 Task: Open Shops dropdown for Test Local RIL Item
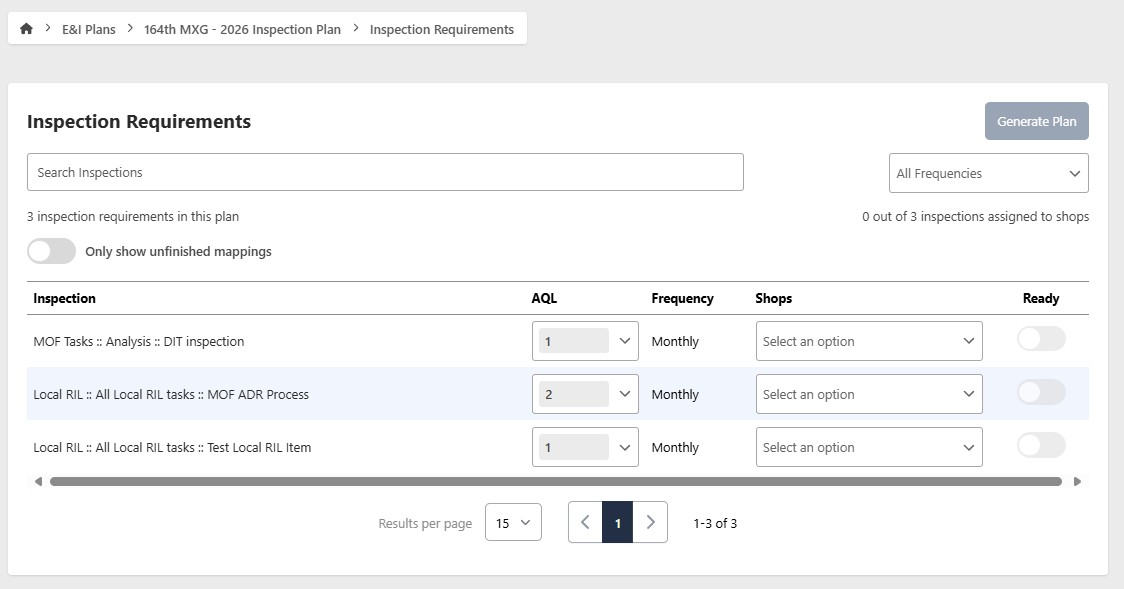tap(869, 447)
